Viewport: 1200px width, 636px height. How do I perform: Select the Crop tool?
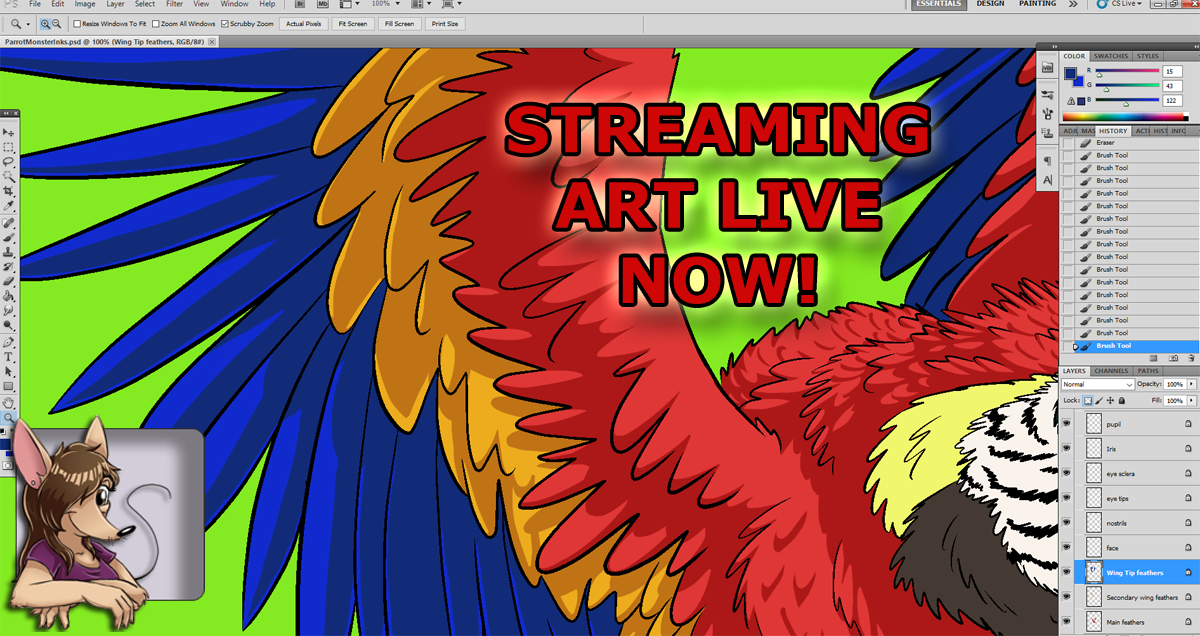pos(9,190)
